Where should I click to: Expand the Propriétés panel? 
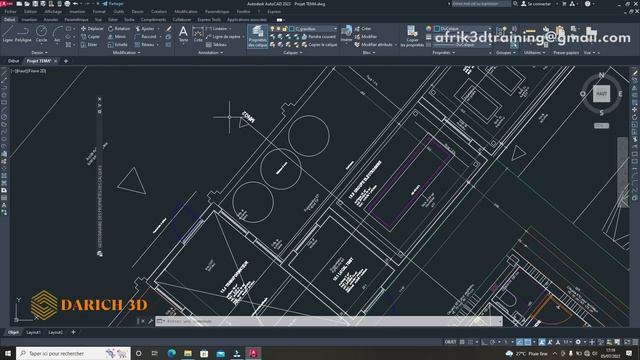tap(444, 53)
